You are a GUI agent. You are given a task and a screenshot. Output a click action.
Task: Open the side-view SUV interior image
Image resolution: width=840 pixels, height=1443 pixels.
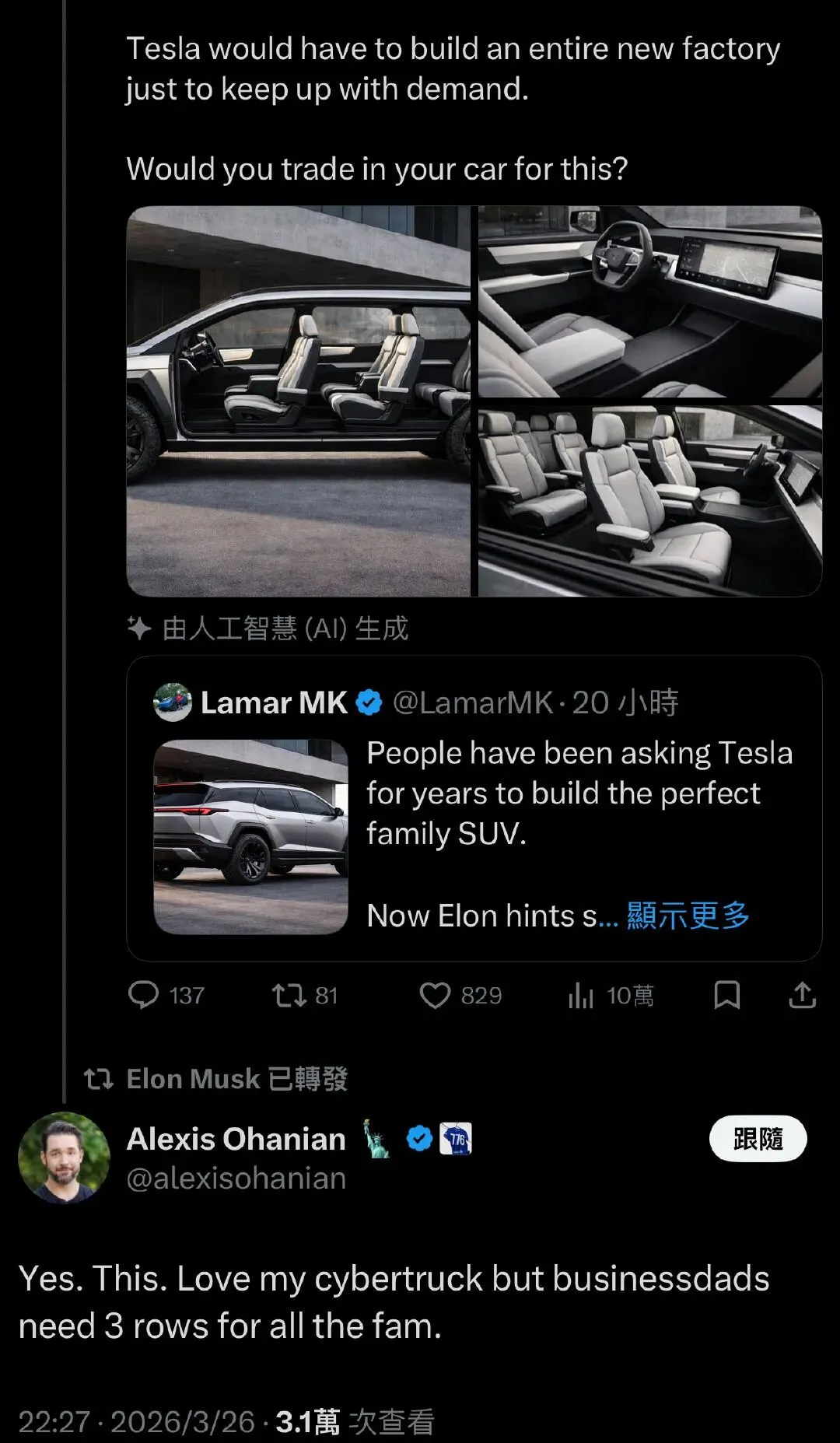tap(299, 401)
